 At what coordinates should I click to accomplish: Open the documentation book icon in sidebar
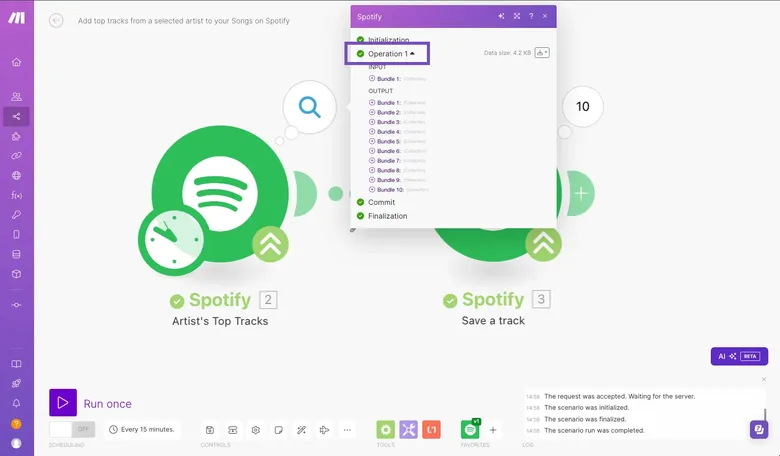click(16, 364)
